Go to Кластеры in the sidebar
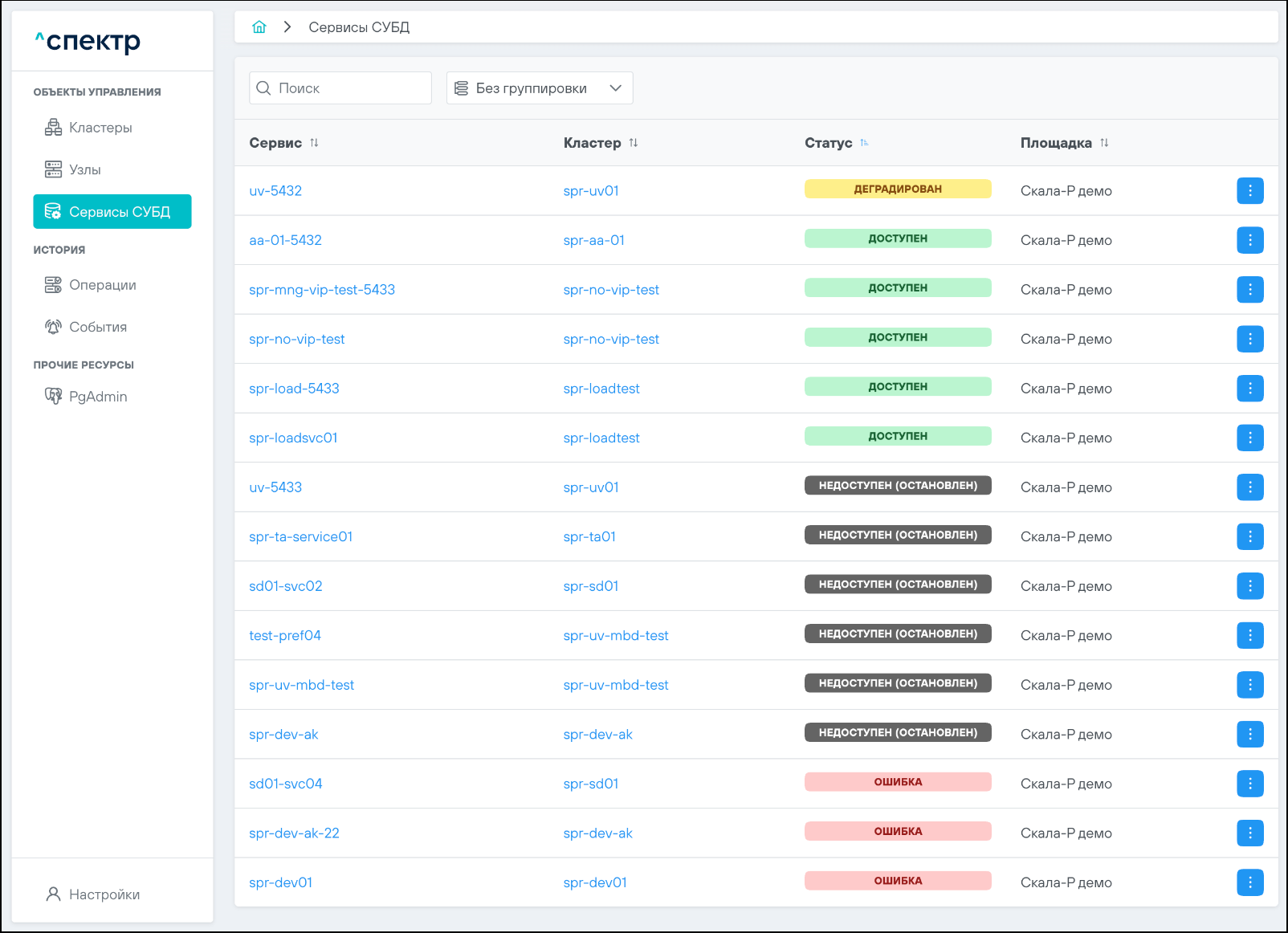Viewport: 1288px width, 933px height. click(x=100, y=128)
